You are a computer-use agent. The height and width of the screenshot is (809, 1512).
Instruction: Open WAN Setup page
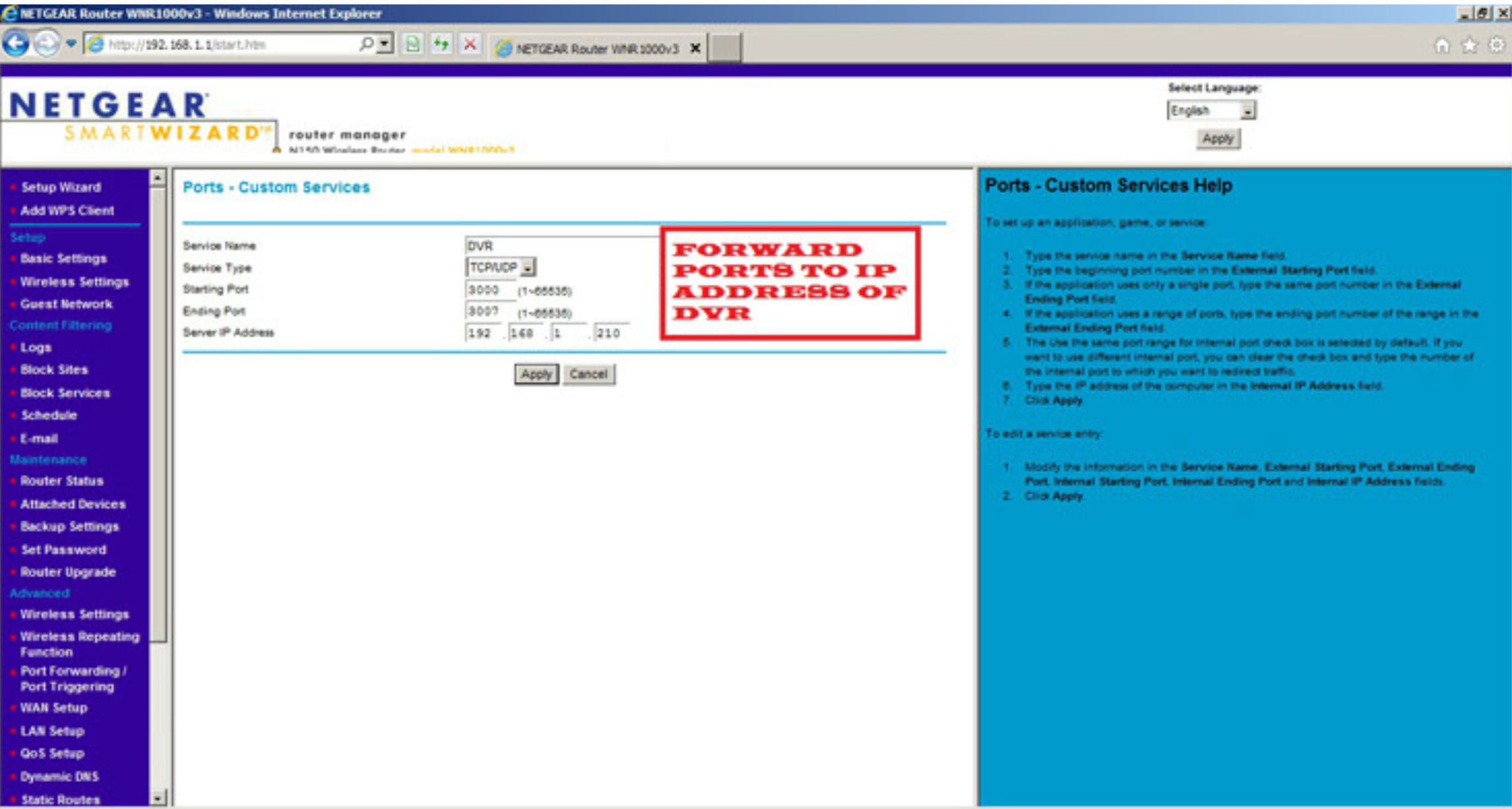[53, 708]
